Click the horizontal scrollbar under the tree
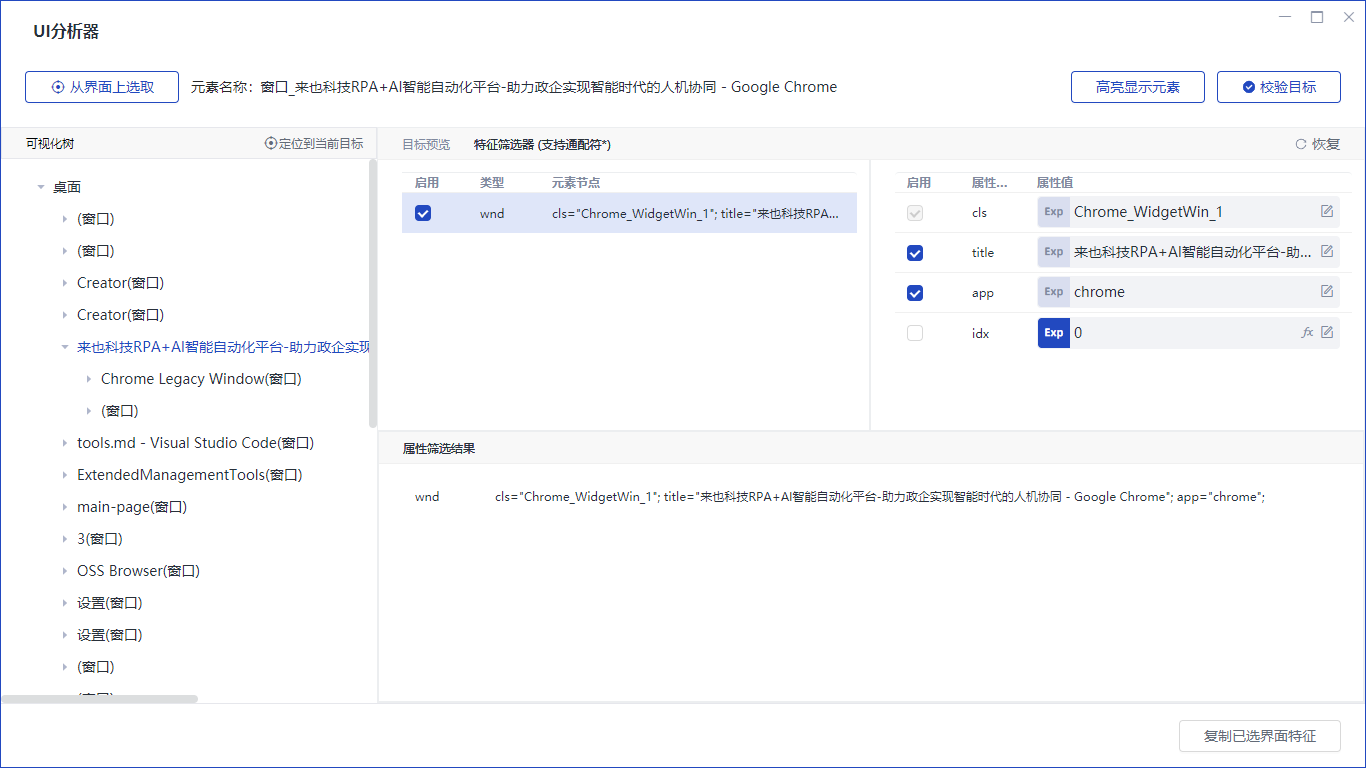 (x=99, y=699)
